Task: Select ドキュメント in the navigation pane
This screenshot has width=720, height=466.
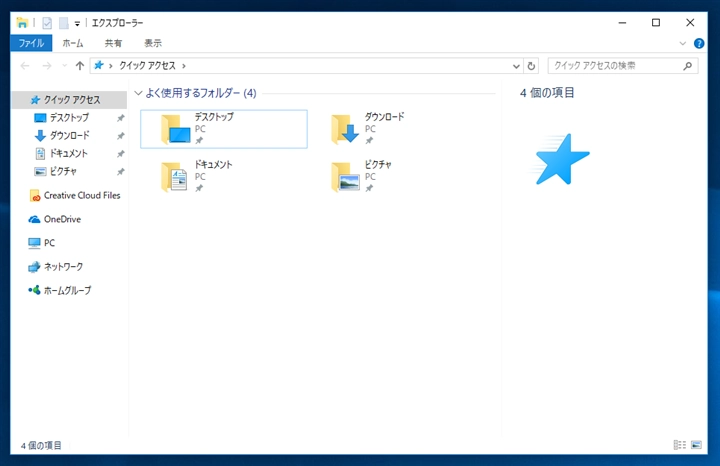Action: [69, 153]
